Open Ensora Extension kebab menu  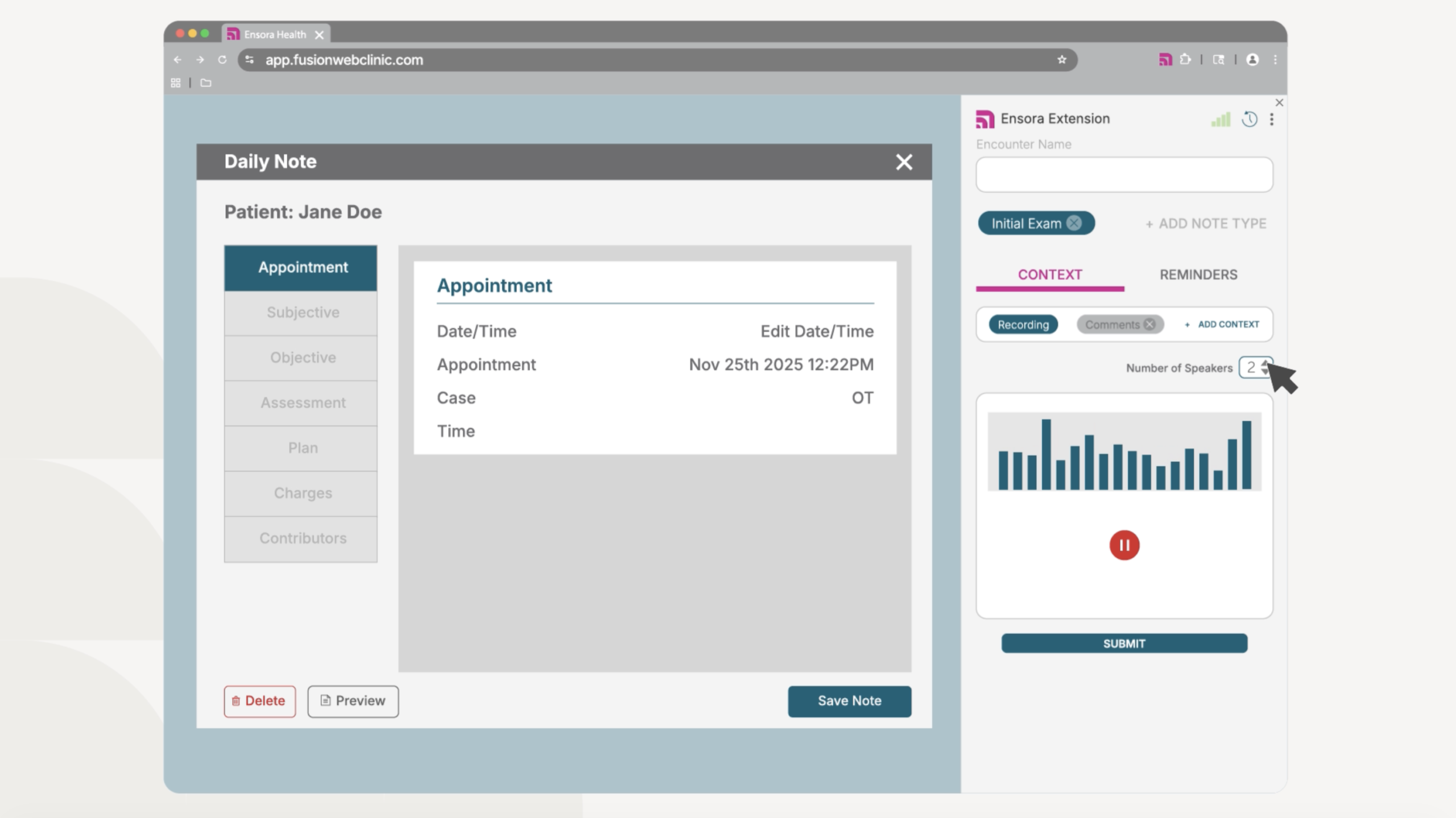[x=1272, y=119]
